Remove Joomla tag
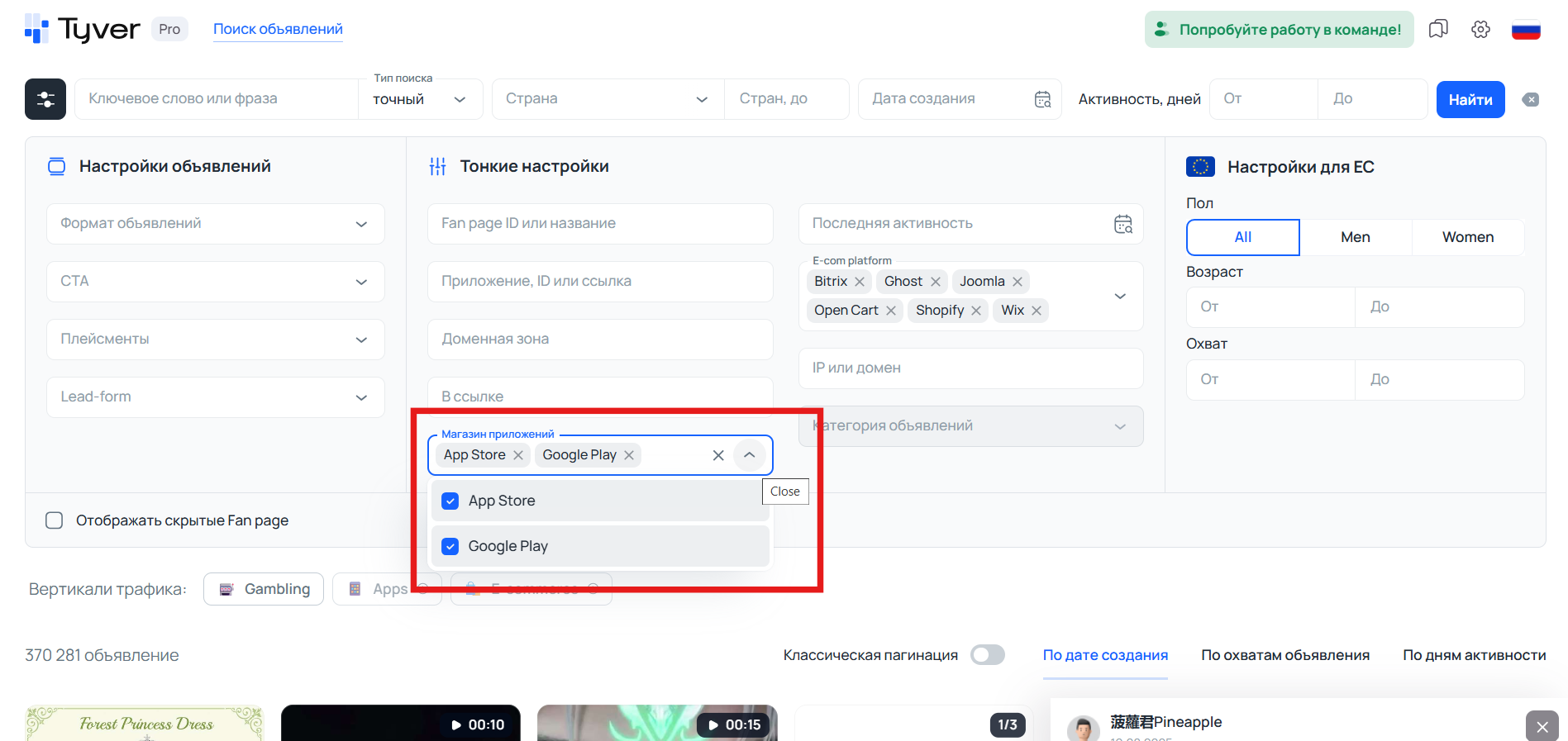 [x=1018, y=282]
